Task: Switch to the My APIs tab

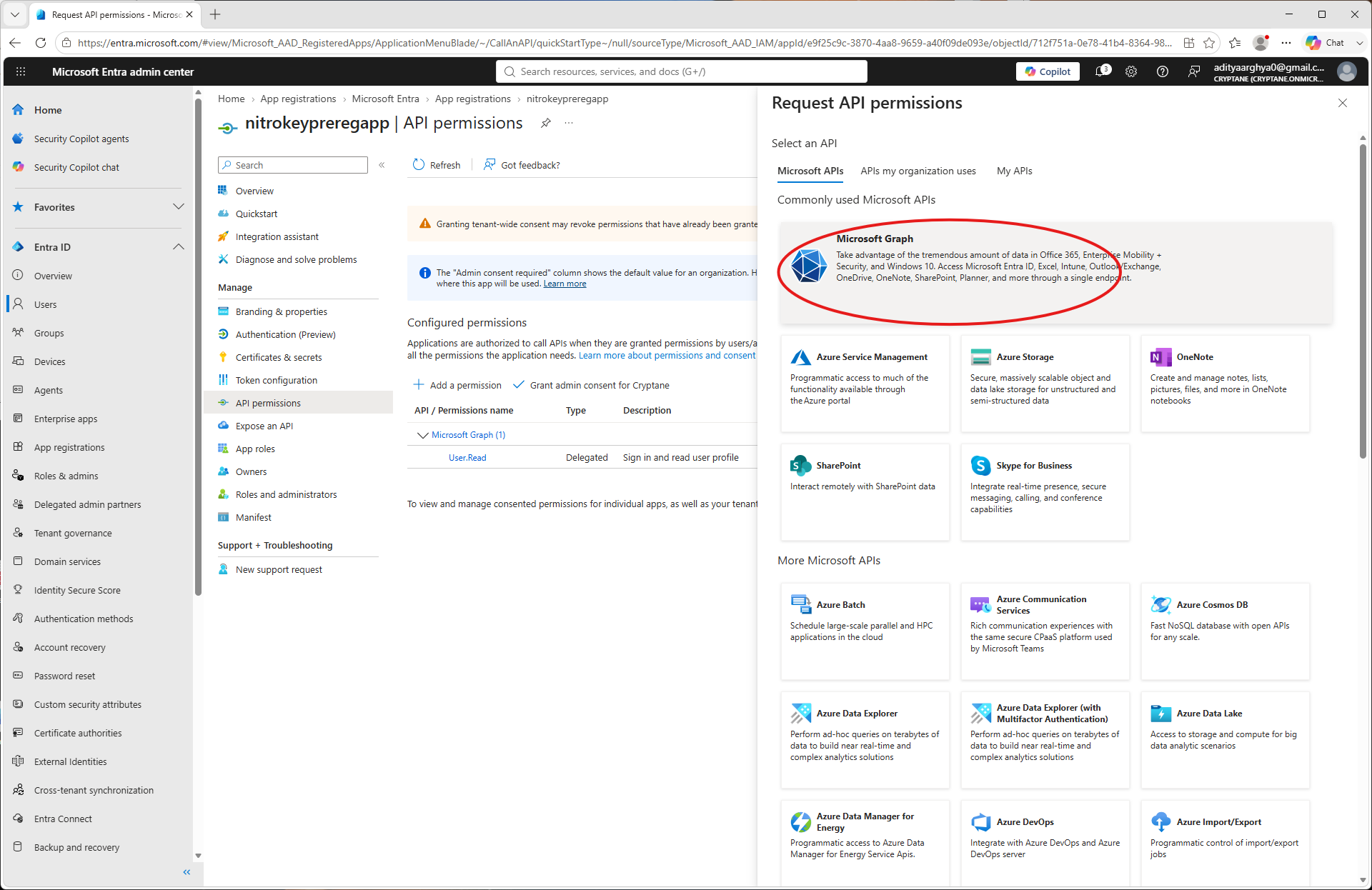Action: (1015, 171)
